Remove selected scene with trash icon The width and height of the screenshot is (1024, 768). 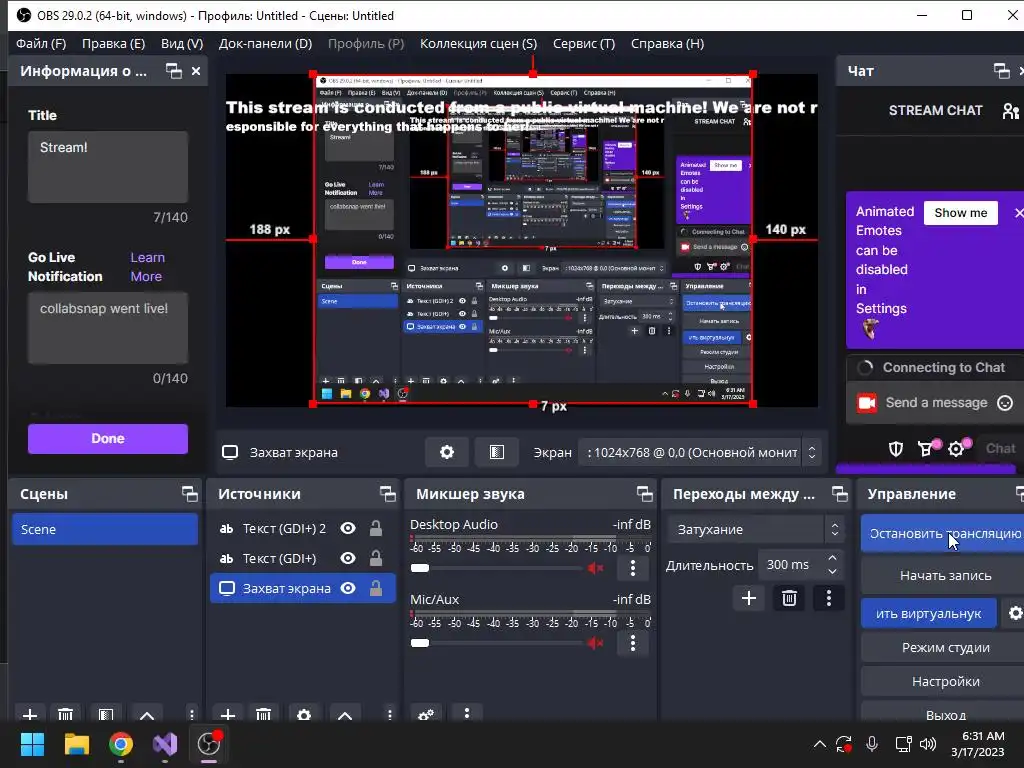[65, 715]
